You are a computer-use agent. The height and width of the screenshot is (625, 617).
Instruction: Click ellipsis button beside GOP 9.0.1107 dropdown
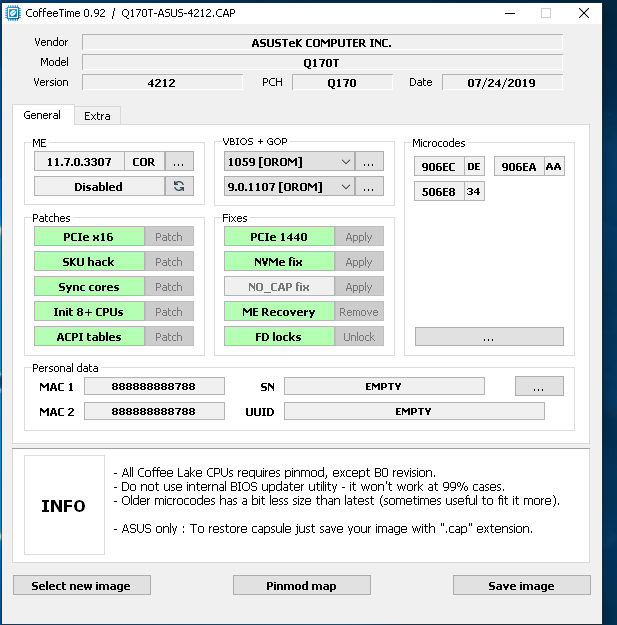point(369,186)
